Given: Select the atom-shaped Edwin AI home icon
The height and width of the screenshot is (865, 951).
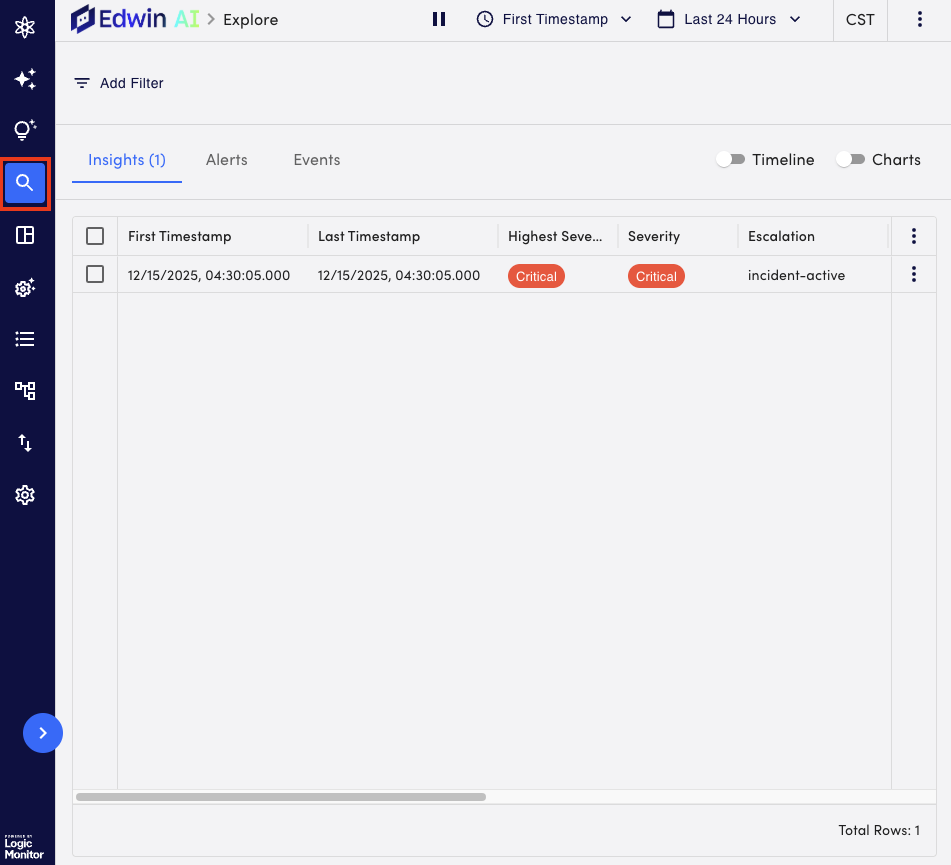Looking at the screenshot, I should click(x=25, y=26).
